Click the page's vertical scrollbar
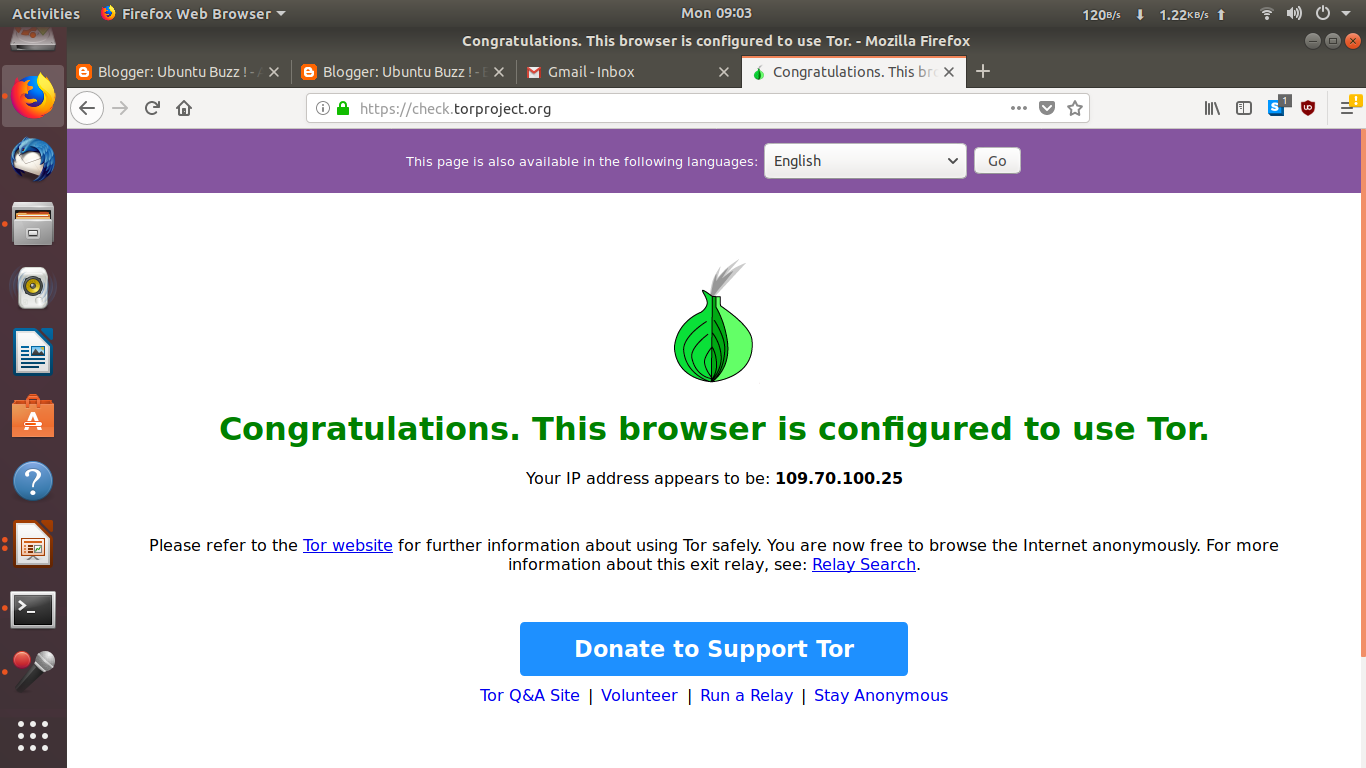The width and height of the screenshot is (1366, 768). click(x=1362, y=392)
